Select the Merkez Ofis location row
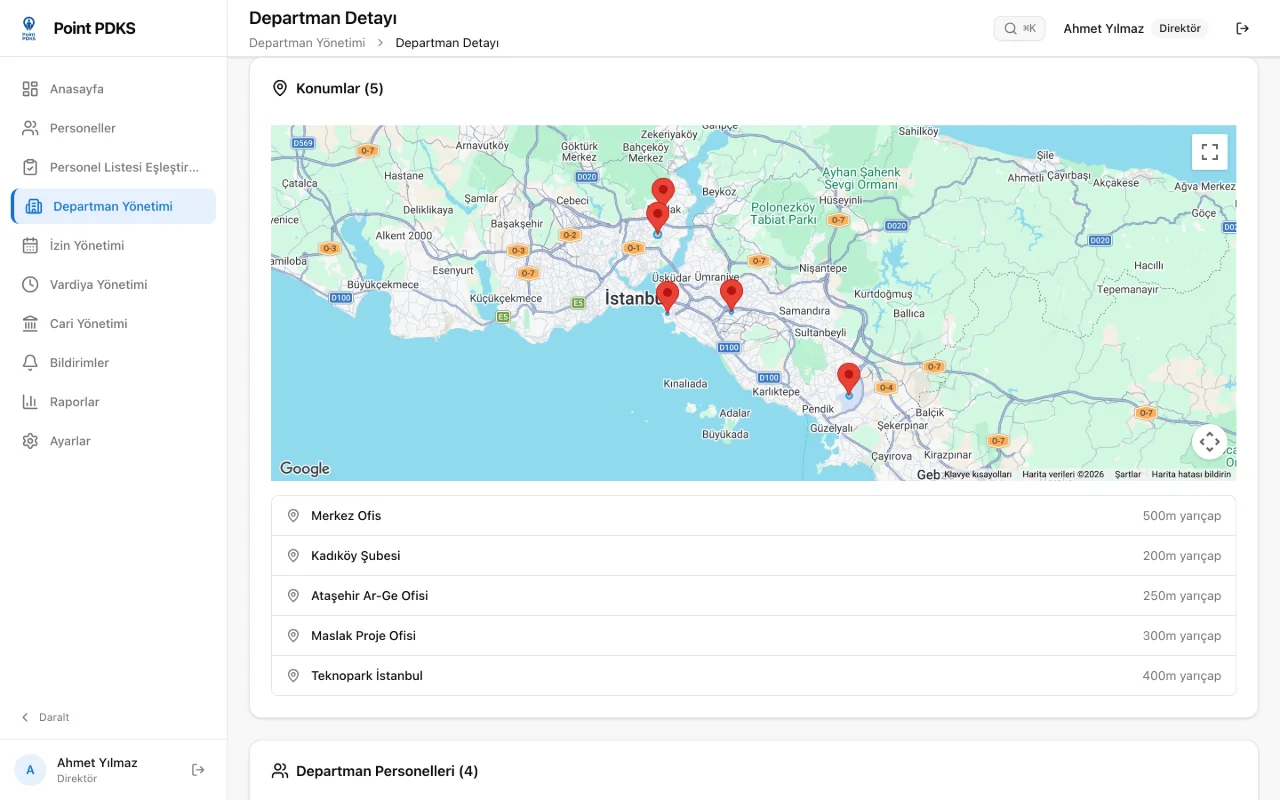The image size is (1280, 800). coord(753,516)
